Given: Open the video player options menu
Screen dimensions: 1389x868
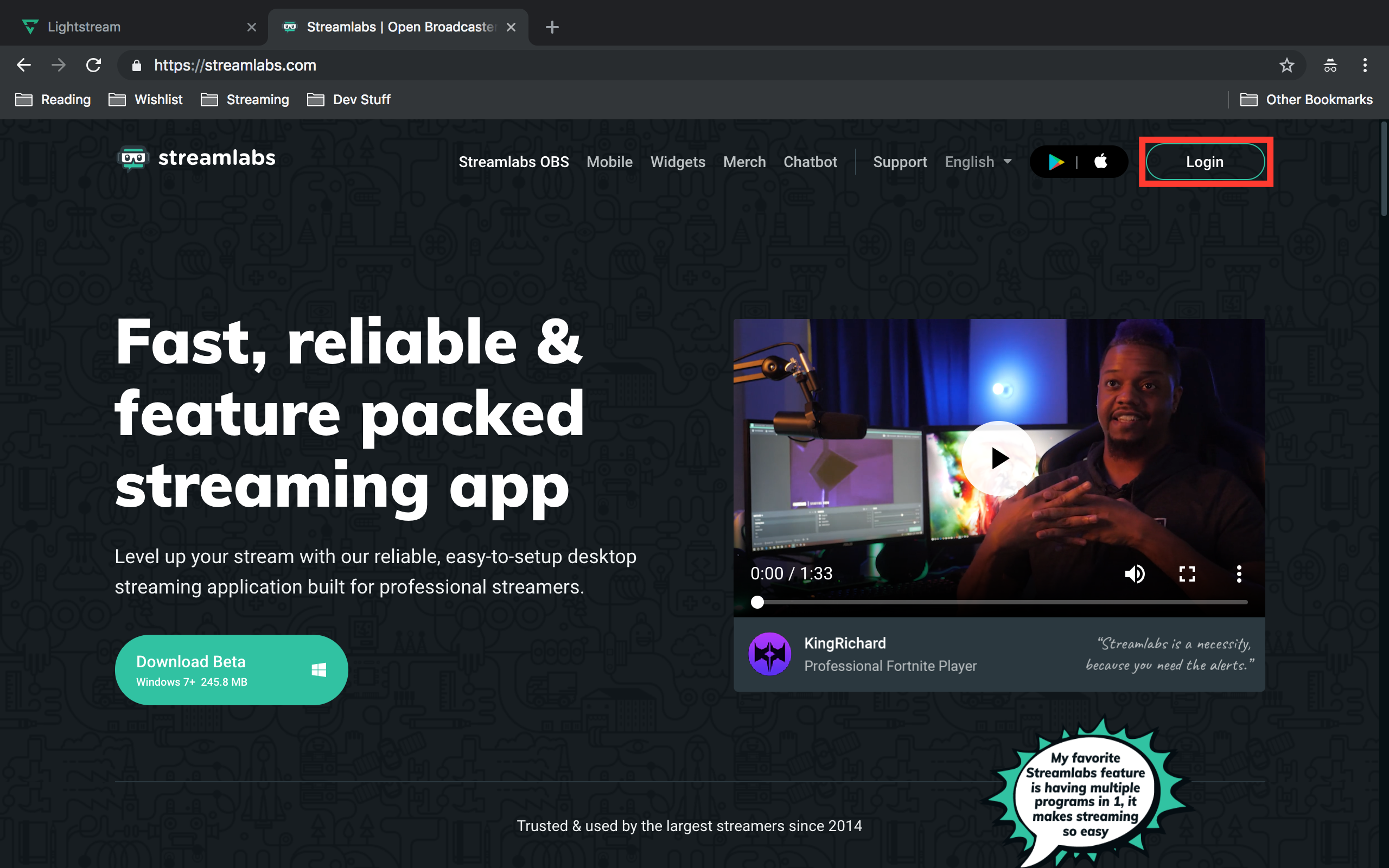Looking at the screenshot, I should point(1239,573).
